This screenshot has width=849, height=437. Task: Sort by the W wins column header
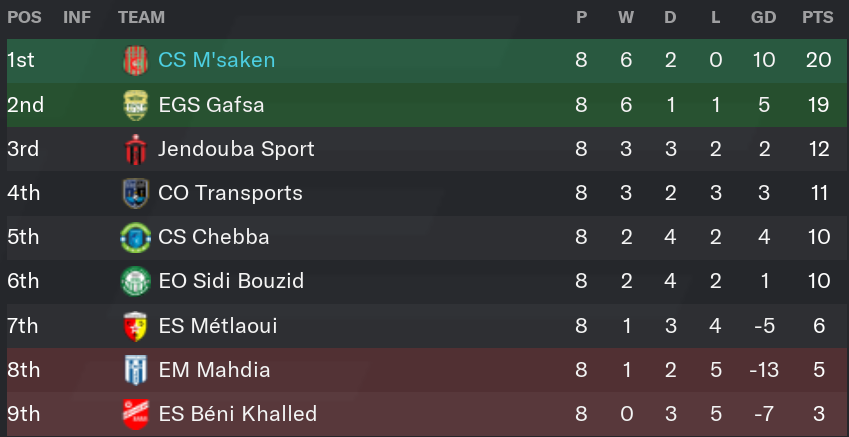[x=626, y=17]
